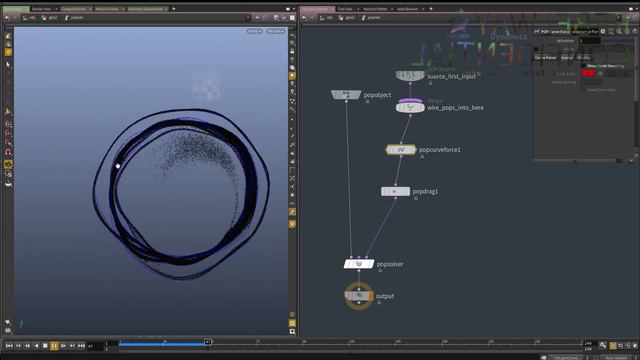This screenshot has height=360, width=640.
Task: Click the highlighted yellow pause button
Action: click(54, 346)
